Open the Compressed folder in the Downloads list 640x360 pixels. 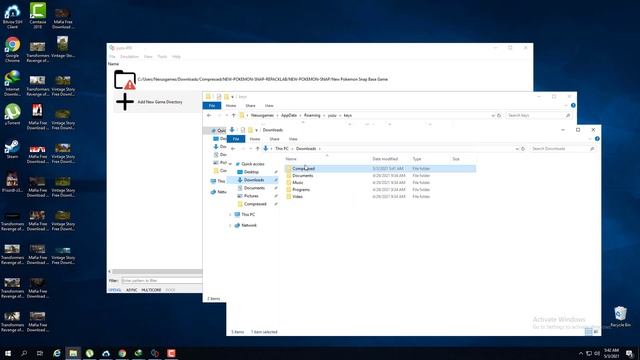[x=304, y=169]
